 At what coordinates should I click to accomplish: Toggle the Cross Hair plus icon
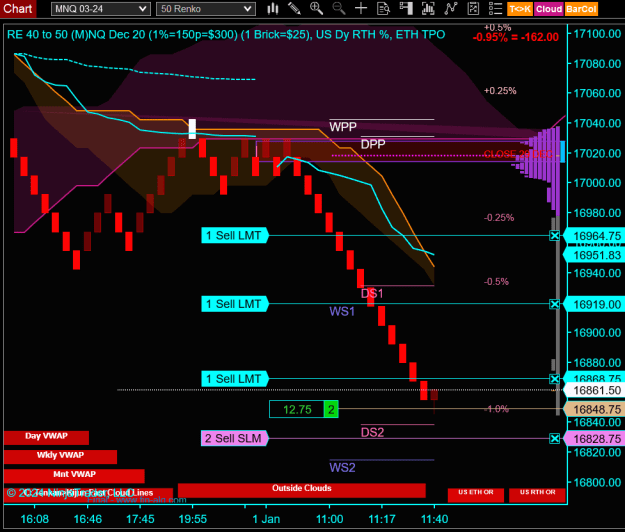point(361,9)
